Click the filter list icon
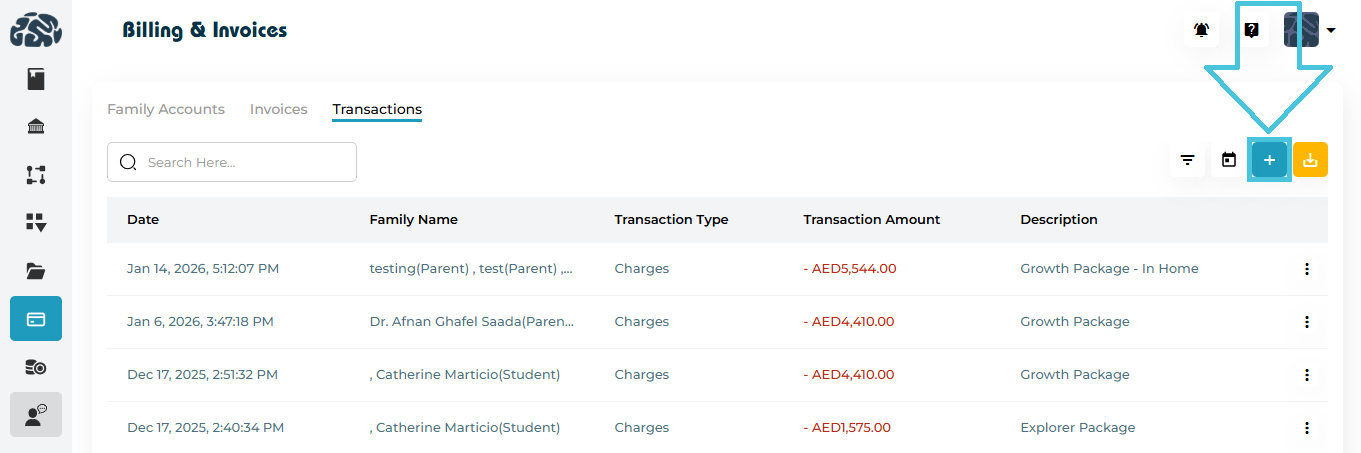Image resolution: width=1361 pixels, height=453 pixels. click(1187, 160)
